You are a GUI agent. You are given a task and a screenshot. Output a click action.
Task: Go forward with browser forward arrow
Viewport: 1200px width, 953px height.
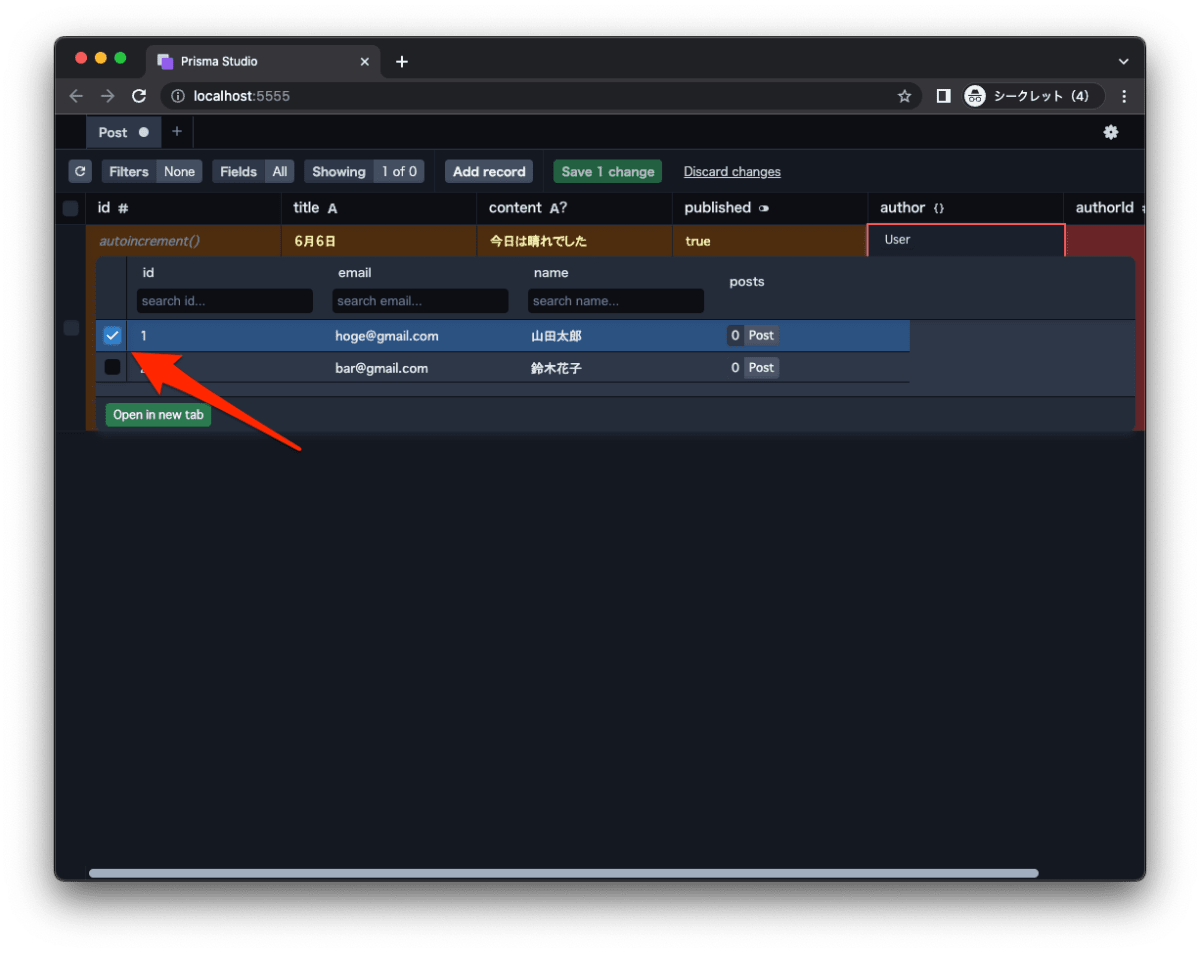[x=107, y=96]
